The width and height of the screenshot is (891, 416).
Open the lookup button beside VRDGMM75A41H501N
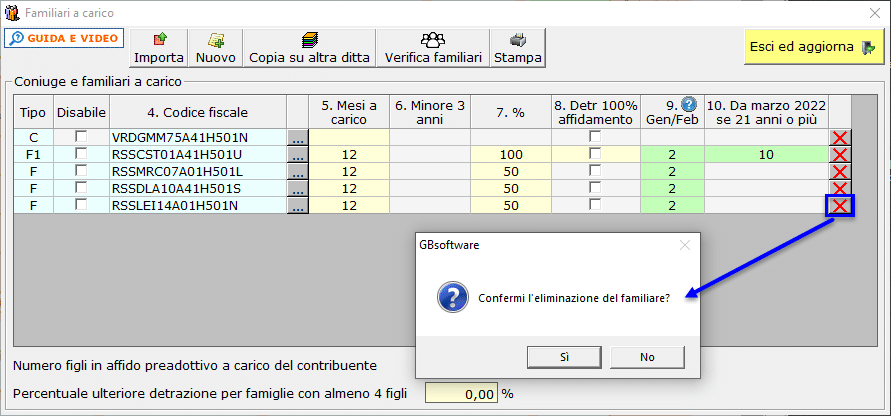(298, 138)
